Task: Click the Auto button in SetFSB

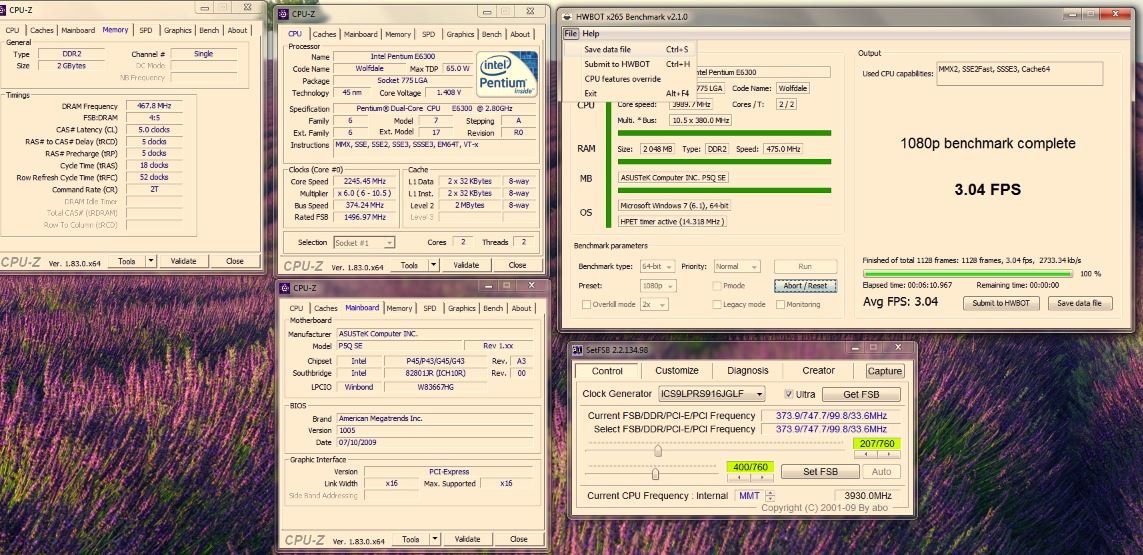Action: 881,472
